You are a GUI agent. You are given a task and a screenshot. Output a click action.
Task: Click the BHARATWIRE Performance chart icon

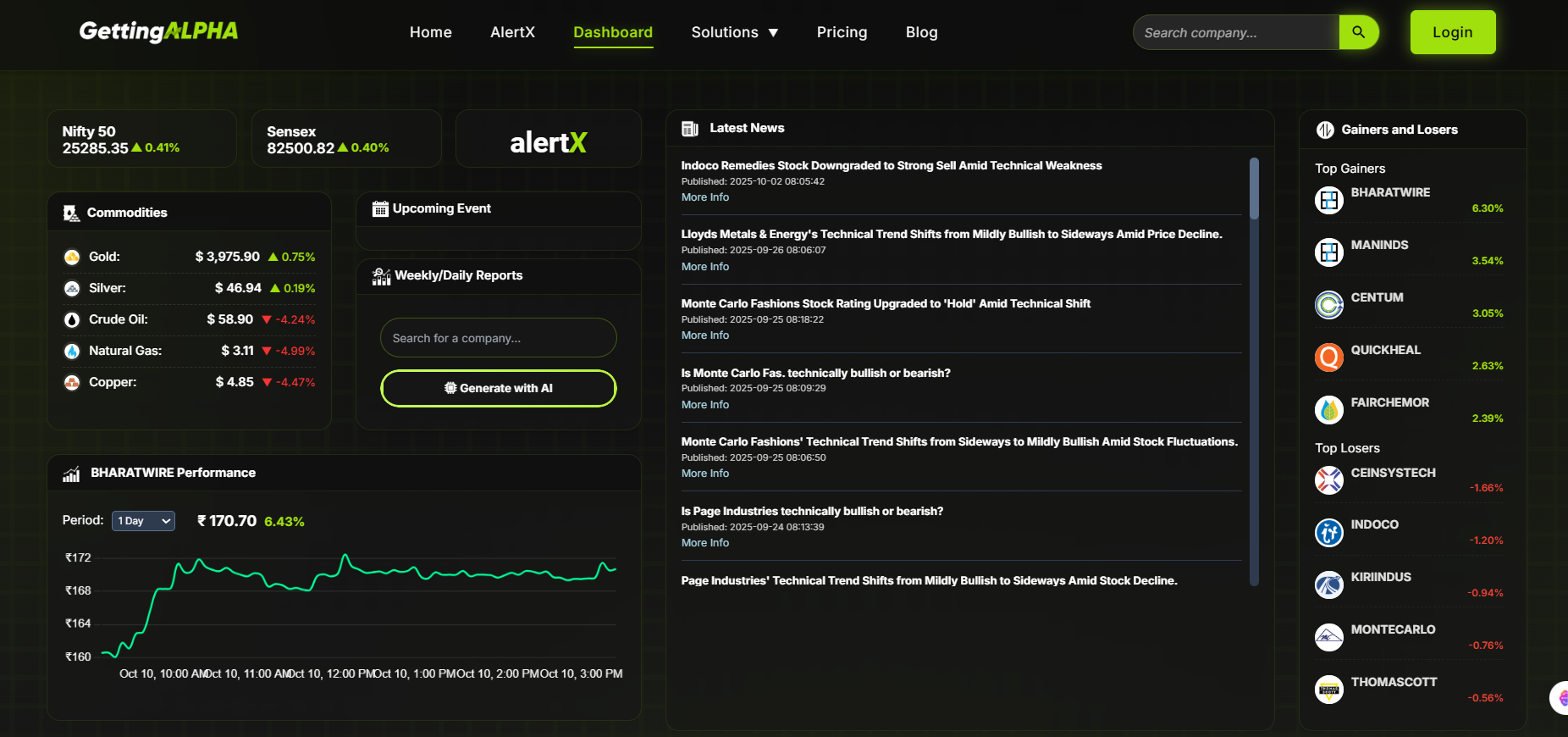pyautogui.click(x=71, y=474)
